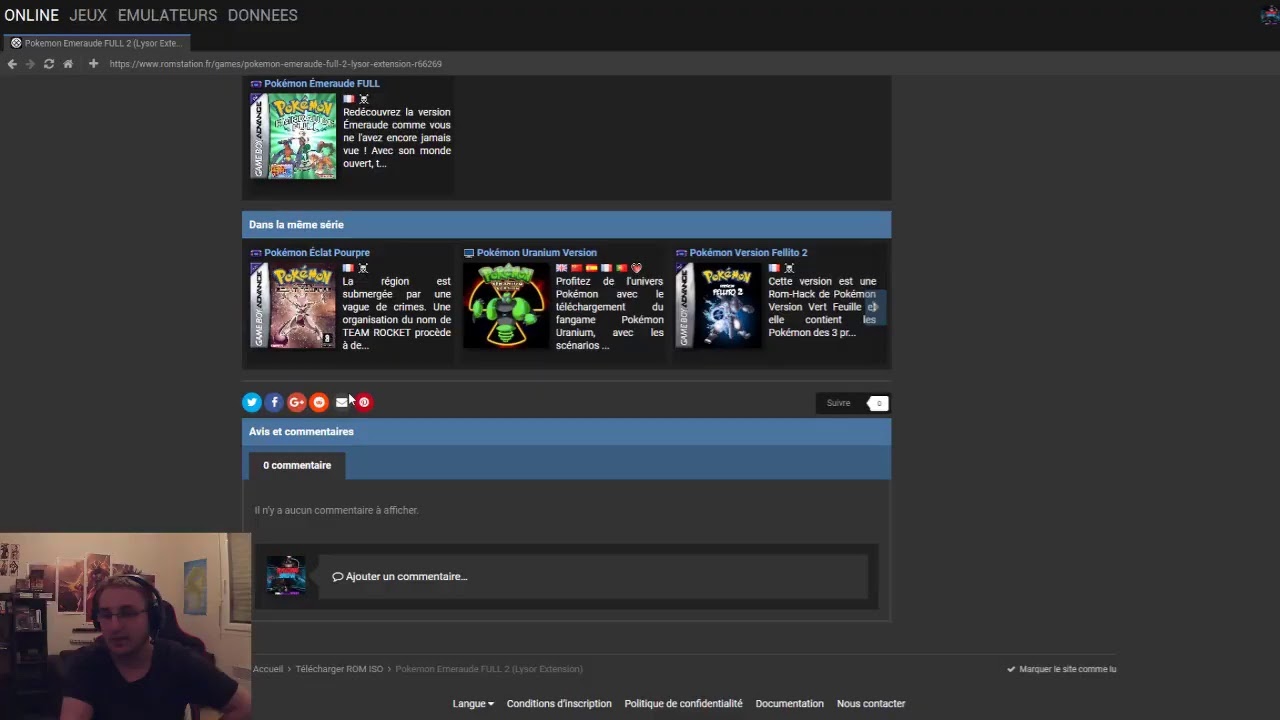Open the Pokémon Éclat Pourpre title link
Screen dimensions: 1280x720
[x=316, y=253]
